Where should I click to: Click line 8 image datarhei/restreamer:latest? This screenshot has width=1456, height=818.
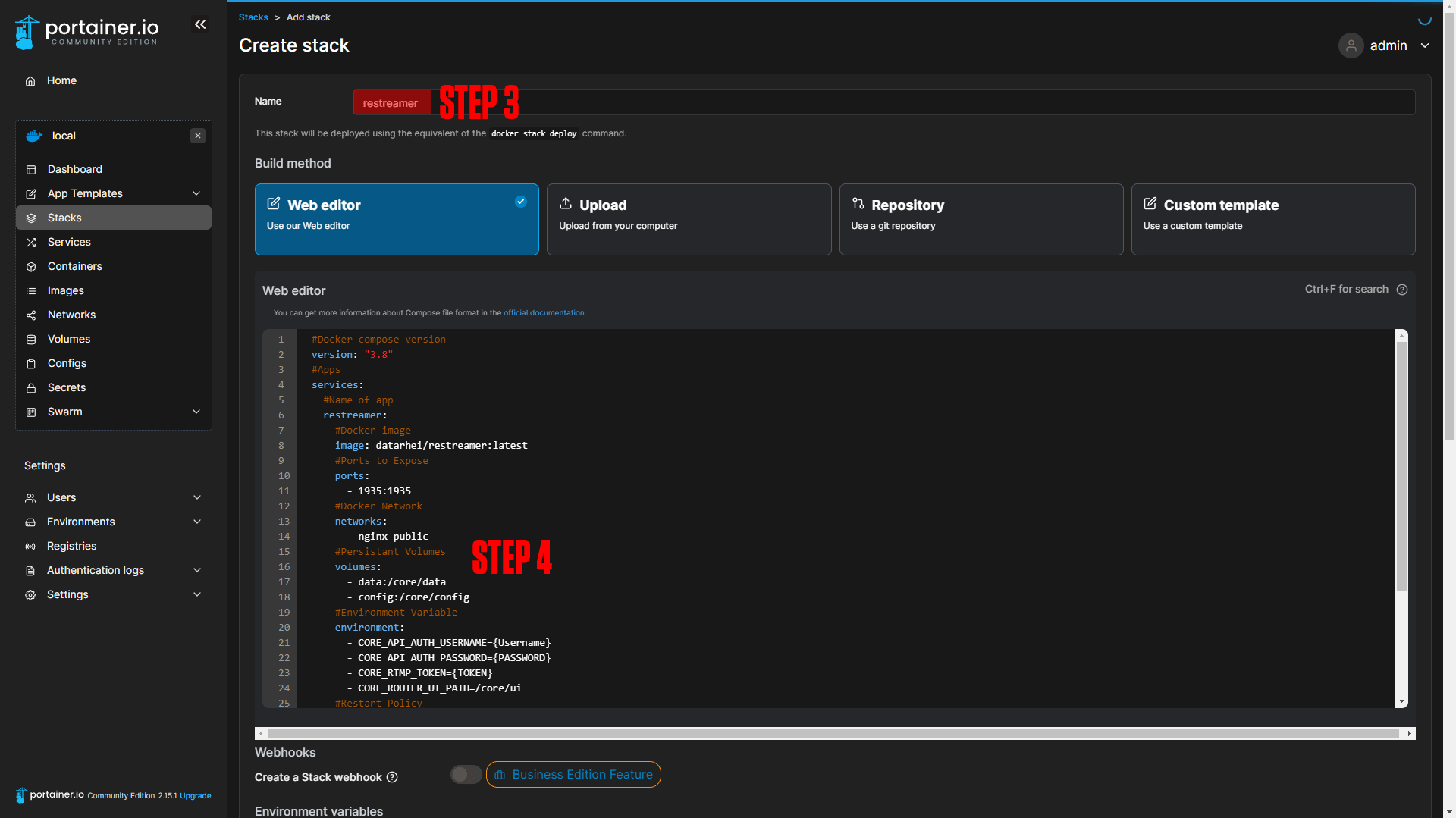tap(431, 446)
